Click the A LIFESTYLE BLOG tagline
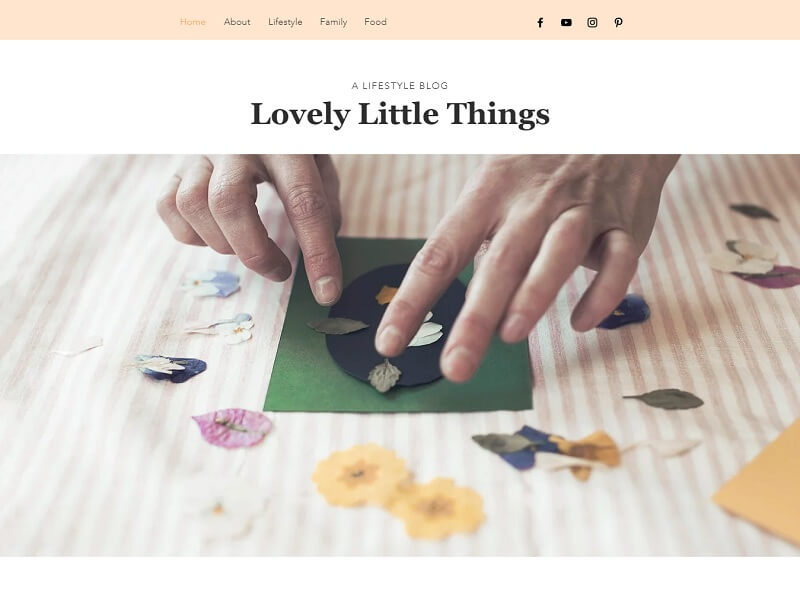800x600 pixels. pyautogui.click(x=400, y=86)
